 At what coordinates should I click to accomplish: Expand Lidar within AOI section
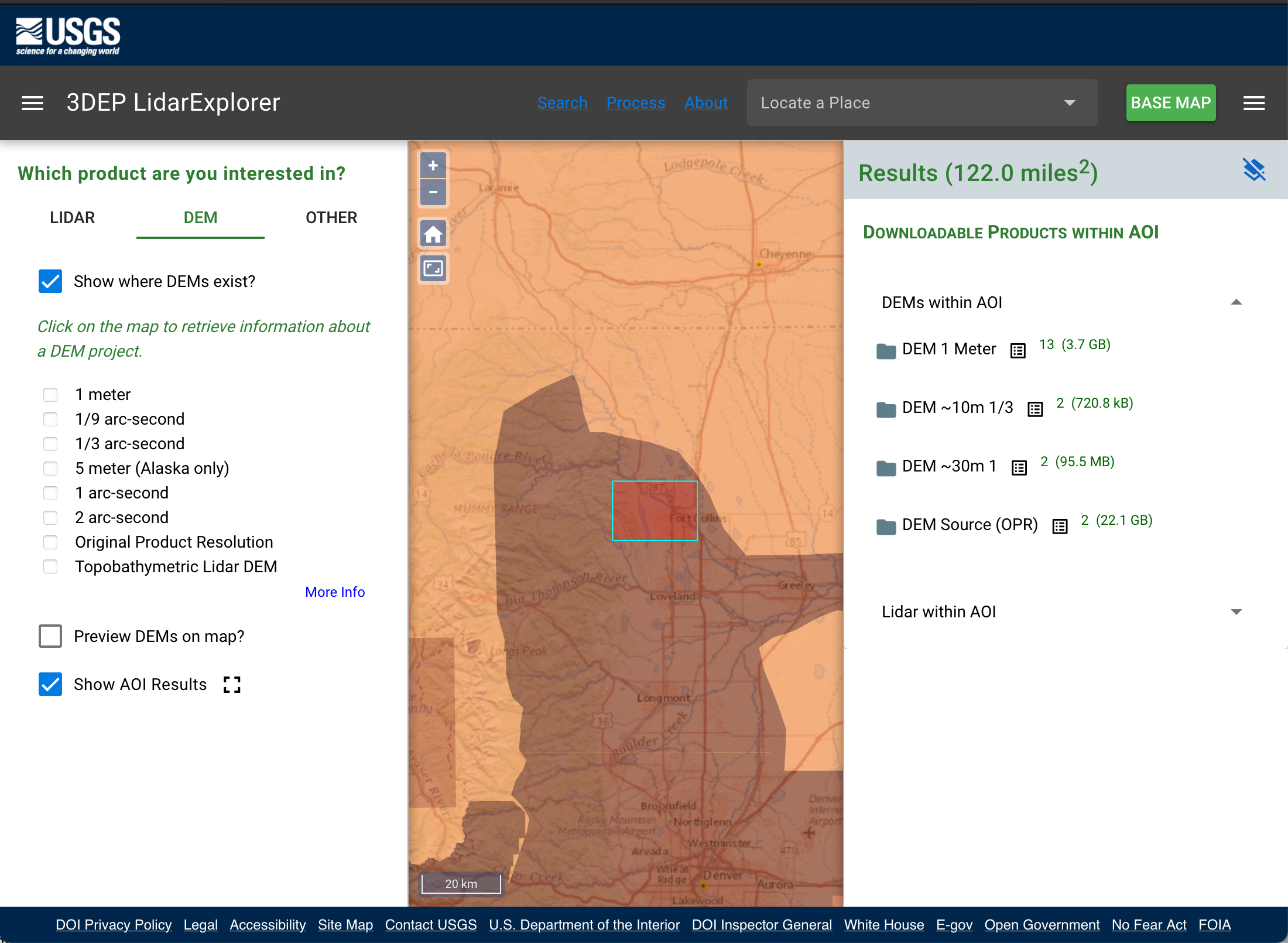[1236, 611]
